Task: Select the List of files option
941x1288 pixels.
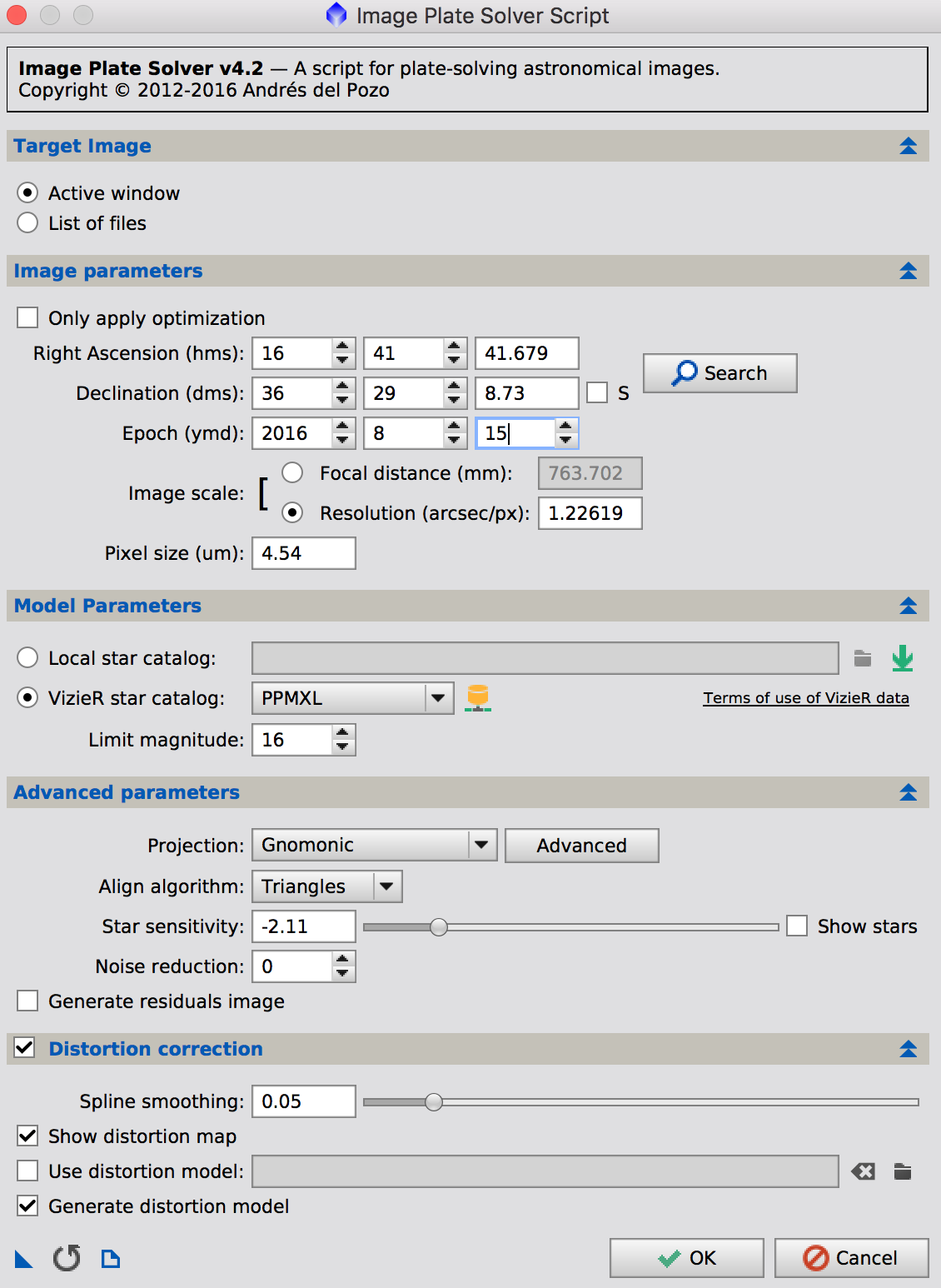Action: pyautogui.click(x=28, y=222)
